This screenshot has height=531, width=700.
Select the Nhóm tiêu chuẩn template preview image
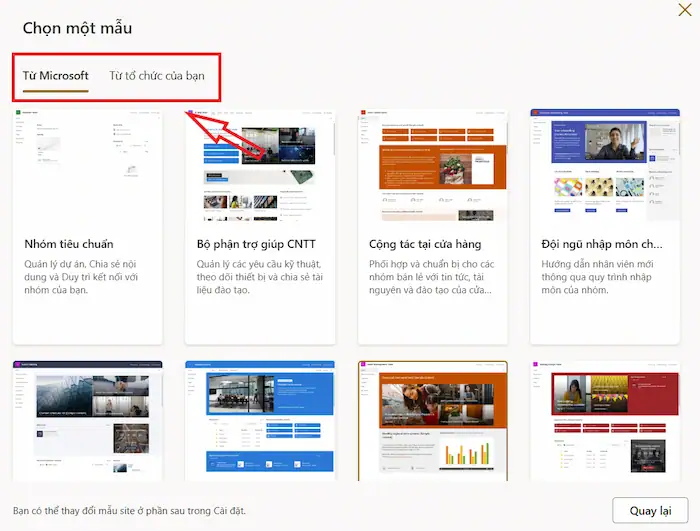pos(87,165)
